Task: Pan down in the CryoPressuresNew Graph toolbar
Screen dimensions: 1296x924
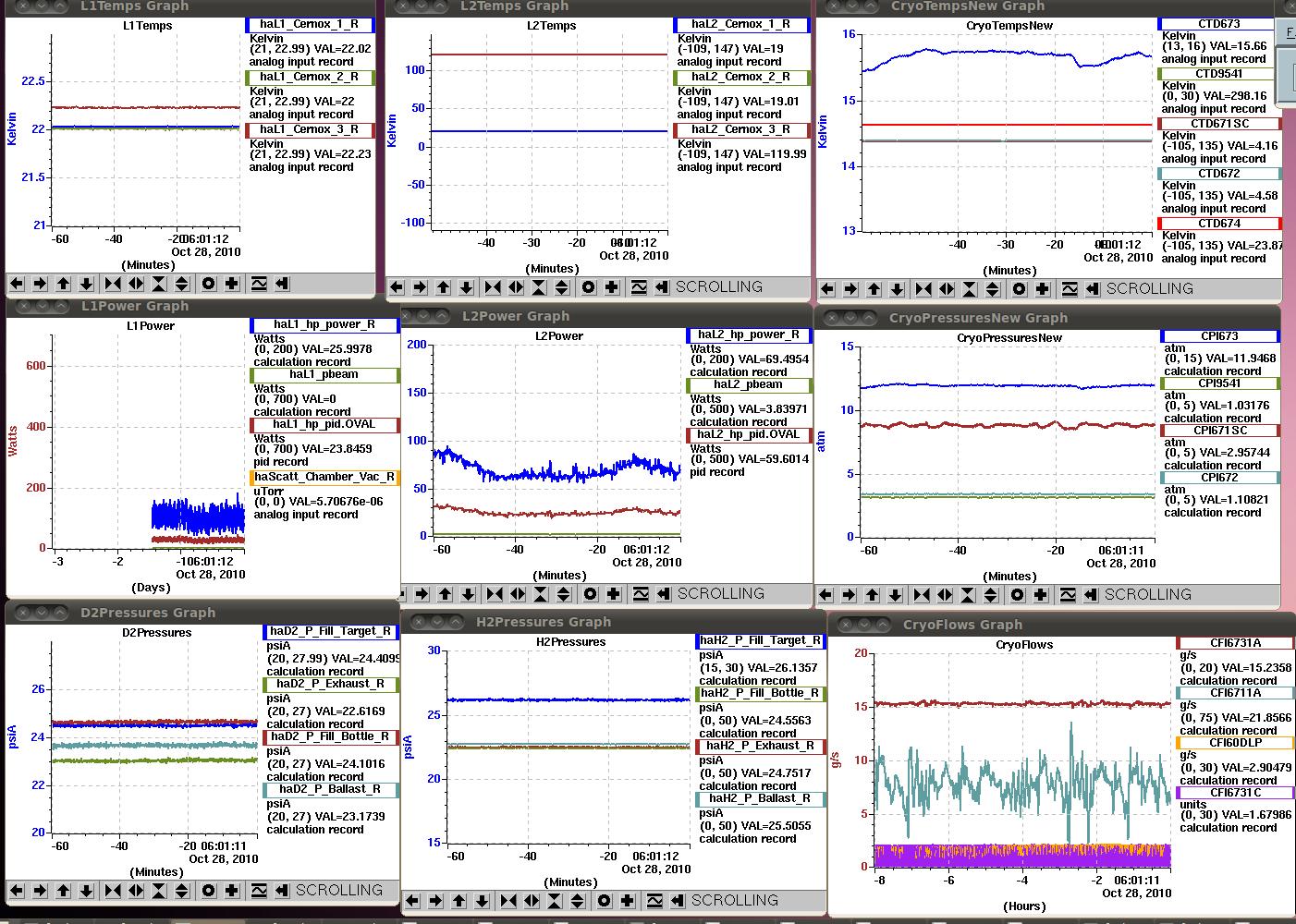Action: pyautogui.click(x=895, y=595)
